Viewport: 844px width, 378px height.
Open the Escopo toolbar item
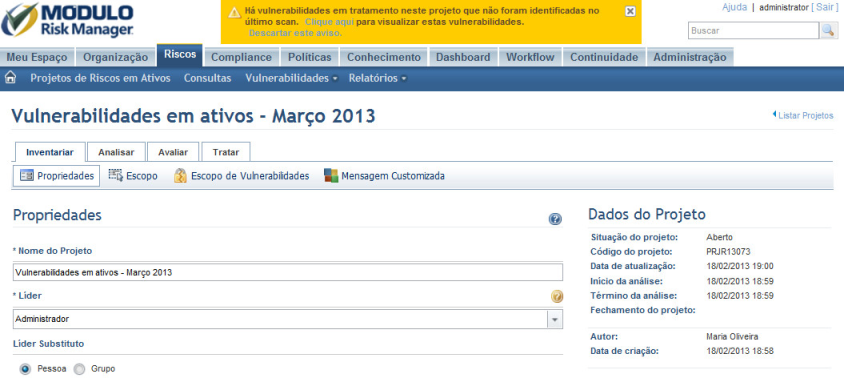coord(133,176)
